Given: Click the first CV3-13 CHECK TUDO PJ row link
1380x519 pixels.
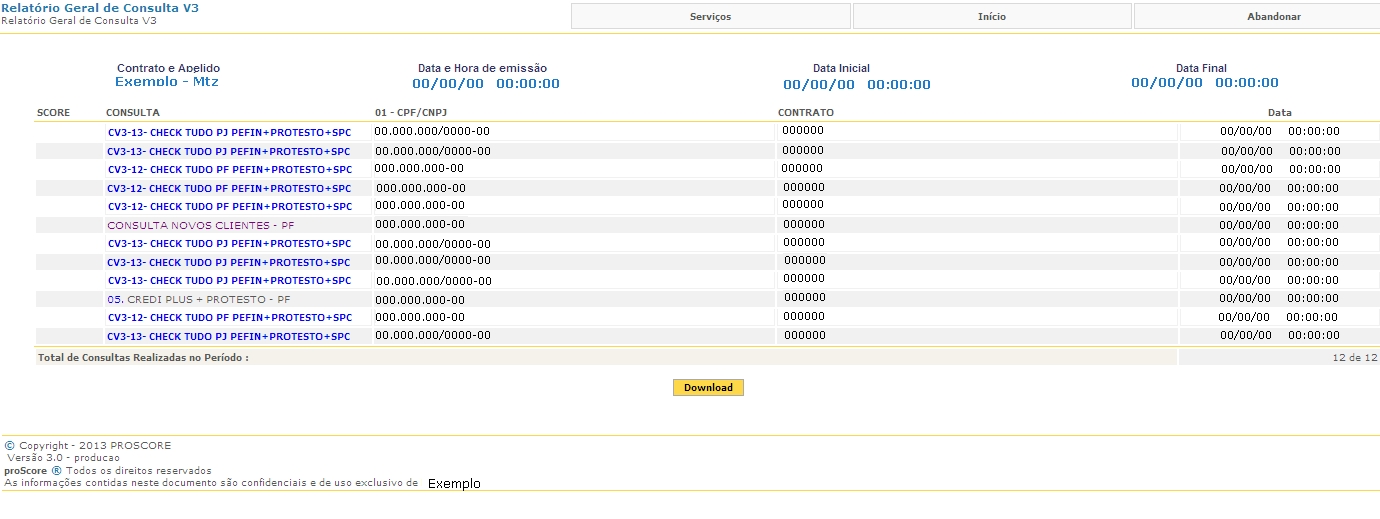Looking at the screenshot, I should (x=229, y=132).
